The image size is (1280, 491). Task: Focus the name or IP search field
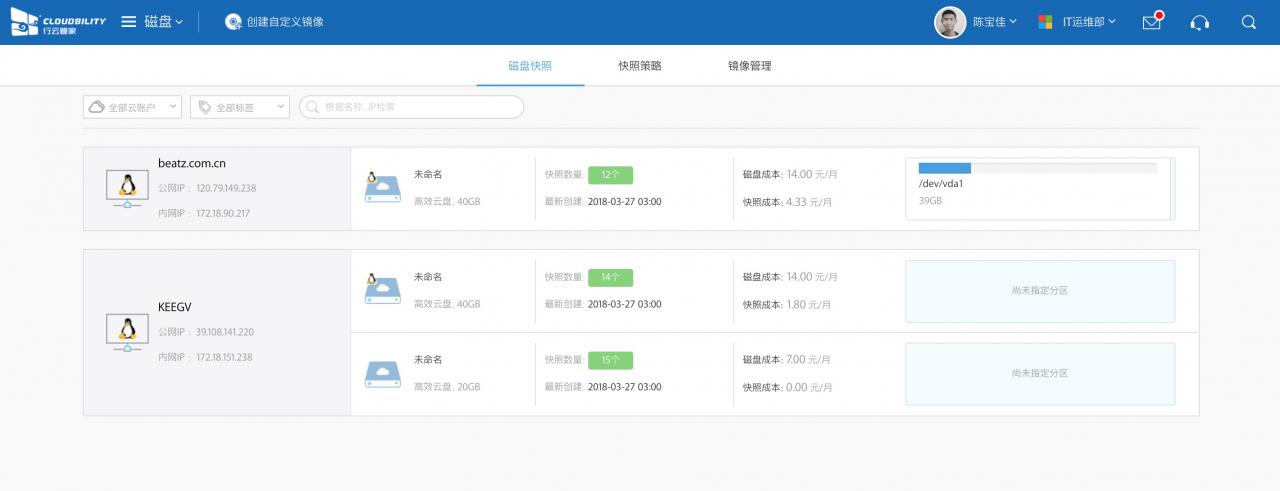pyautogui.click(x=420, y=107)
